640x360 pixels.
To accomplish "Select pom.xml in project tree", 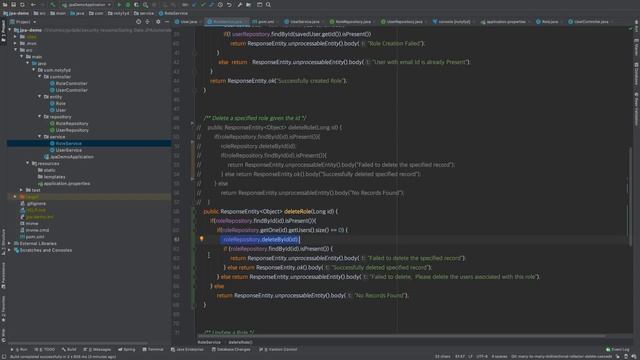I will (32, 237).
